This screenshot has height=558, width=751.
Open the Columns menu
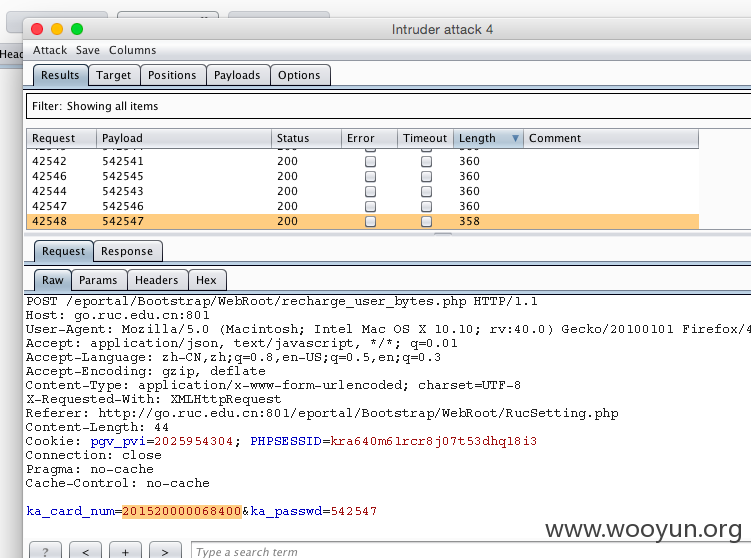pos(132,50)
